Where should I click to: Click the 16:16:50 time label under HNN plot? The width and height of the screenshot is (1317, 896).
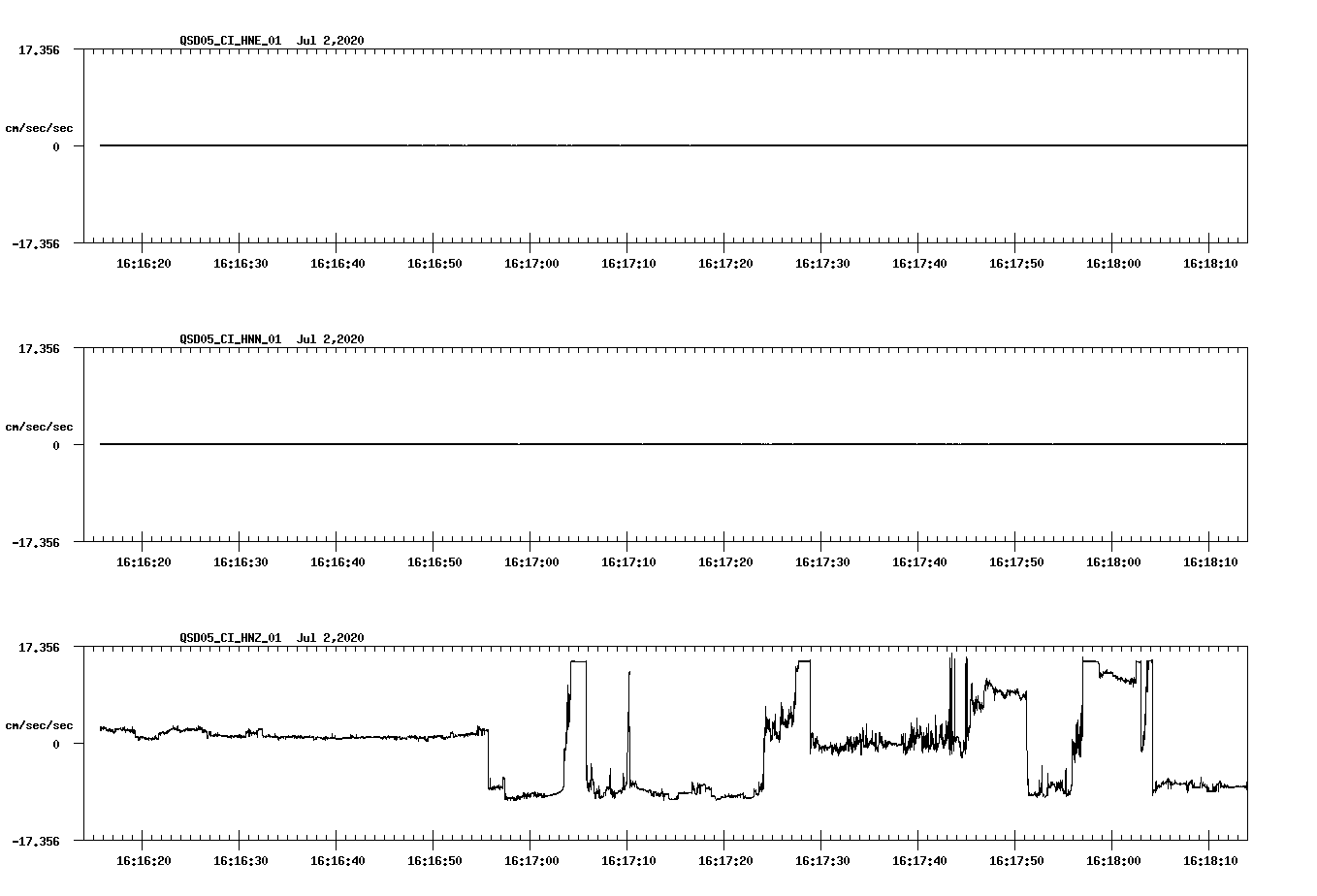[x=434, y=562]
